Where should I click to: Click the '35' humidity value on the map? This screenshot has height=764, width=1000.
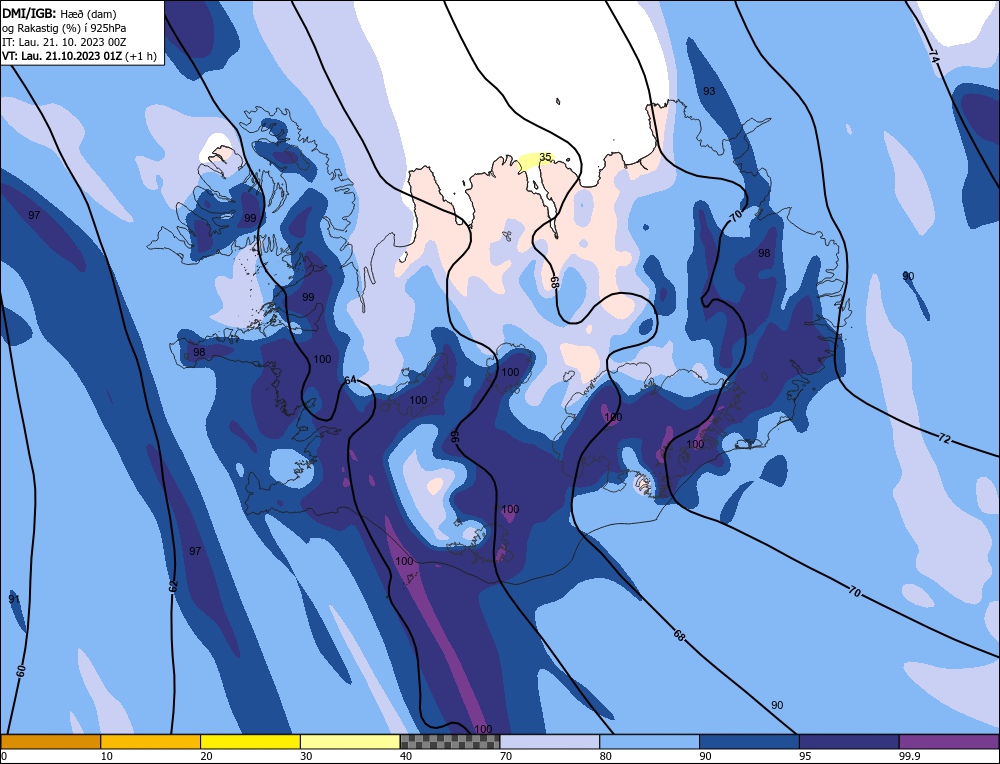(x=545, y=157)
